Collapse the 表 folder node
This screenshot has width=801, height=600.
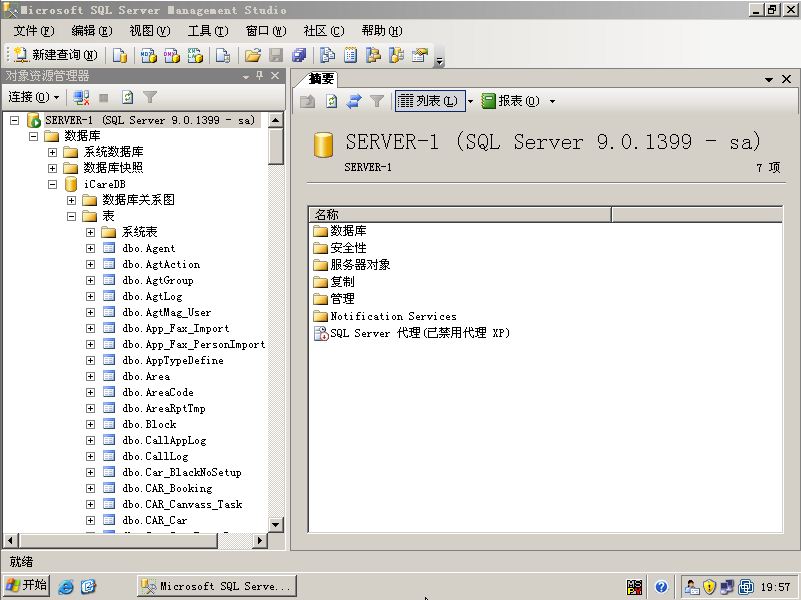pyautogui.click(x=72, y=217)
